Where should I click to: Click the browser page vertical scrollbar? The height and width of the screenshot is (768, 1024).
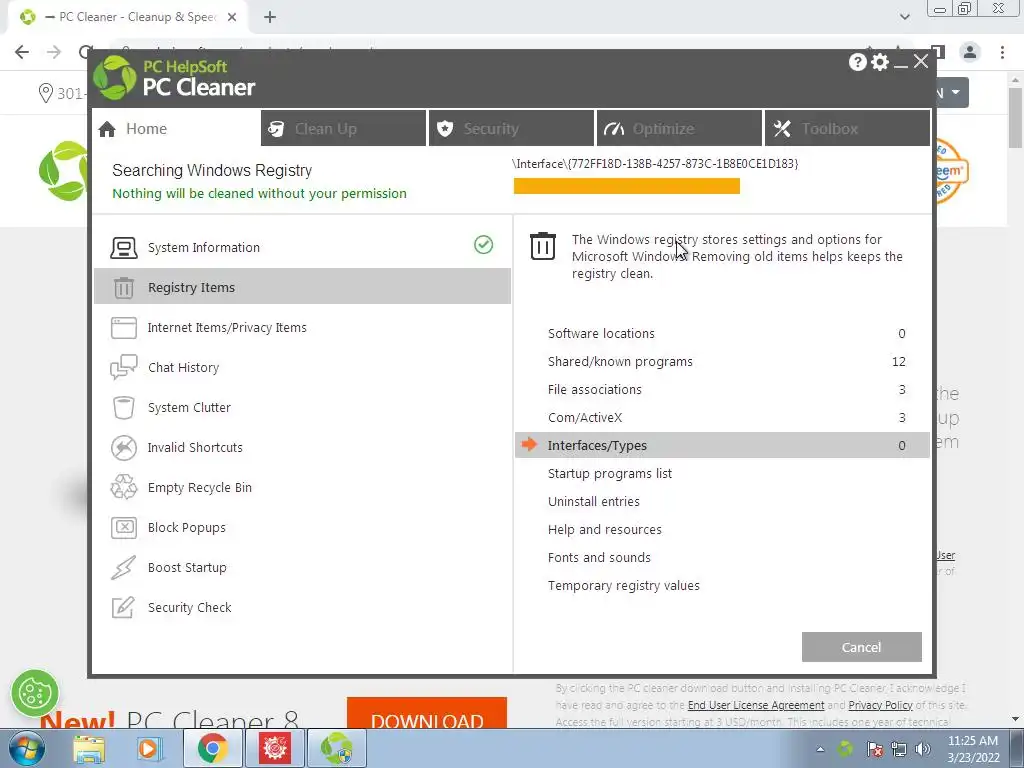1015,118
